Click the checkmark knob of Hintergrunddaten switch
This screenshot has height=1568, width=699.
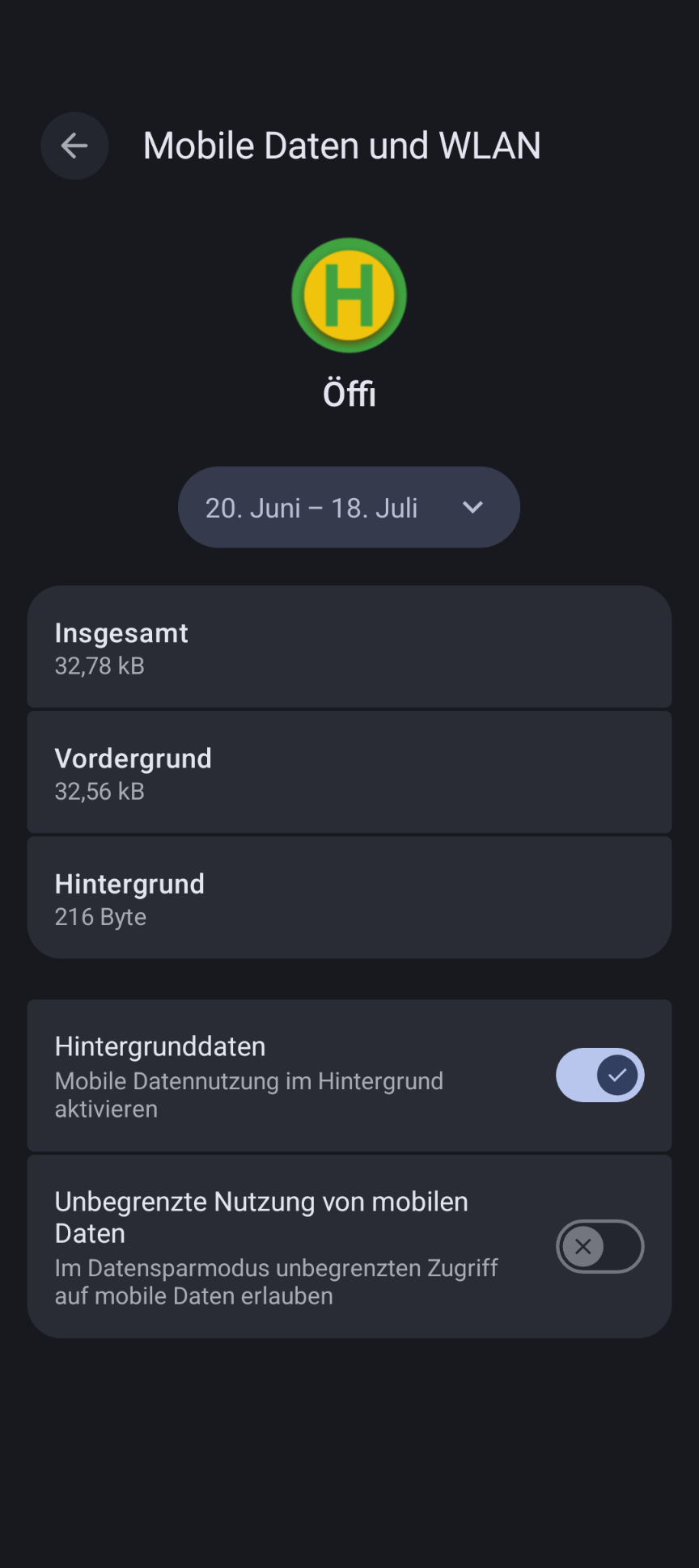(617, 1075)
